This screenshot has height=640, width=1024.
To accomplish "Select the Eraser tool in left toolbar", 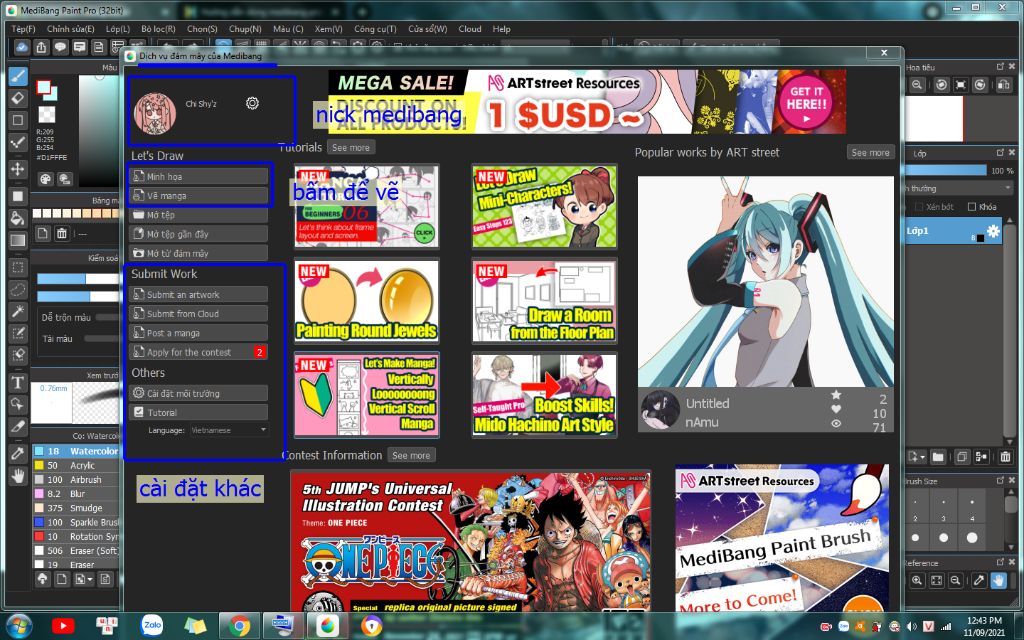I will 18,99.
